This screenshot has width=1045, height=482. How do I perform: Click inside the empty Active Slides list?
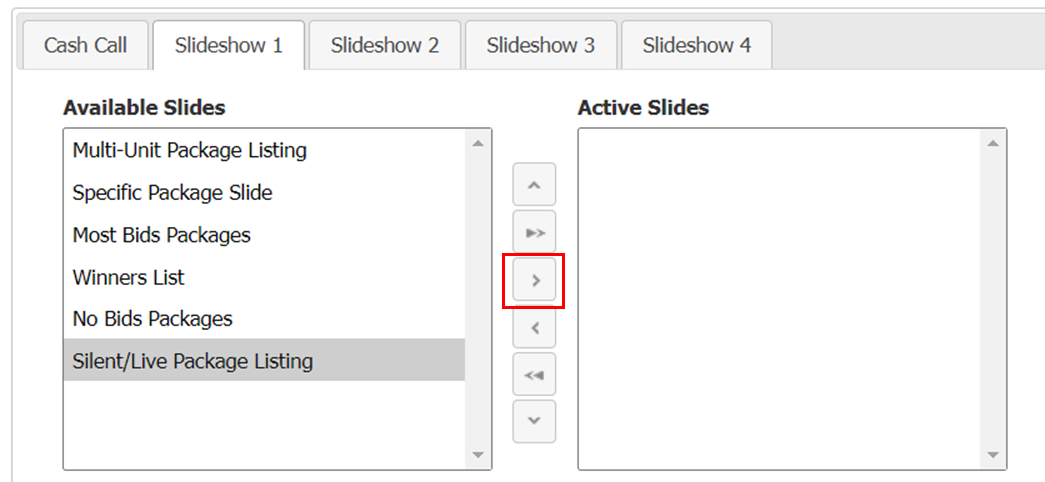[x=780, y=298]
